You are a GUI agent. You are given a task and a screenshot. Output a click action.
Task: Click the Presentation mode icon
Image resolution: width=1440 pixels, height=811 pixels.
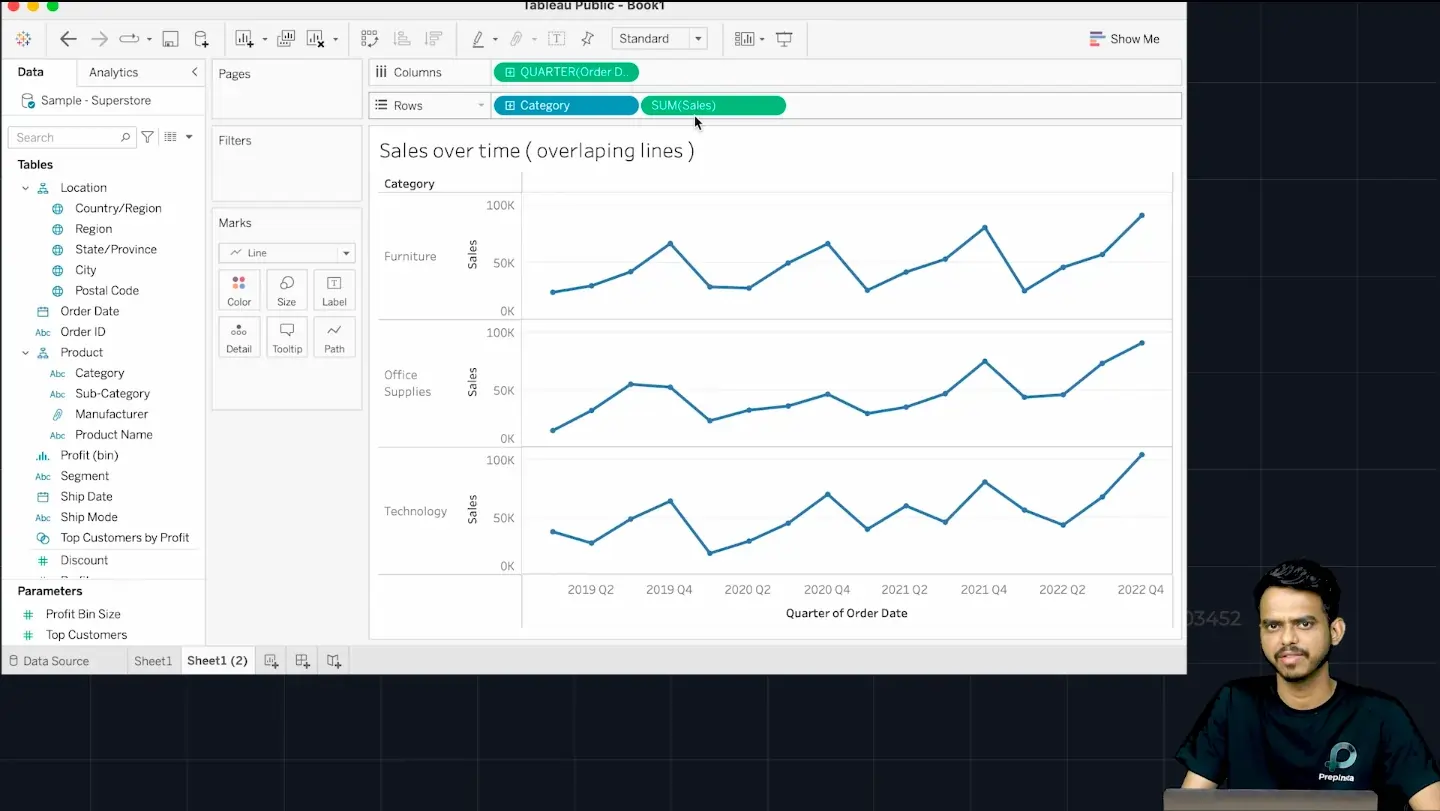[784, 39]
